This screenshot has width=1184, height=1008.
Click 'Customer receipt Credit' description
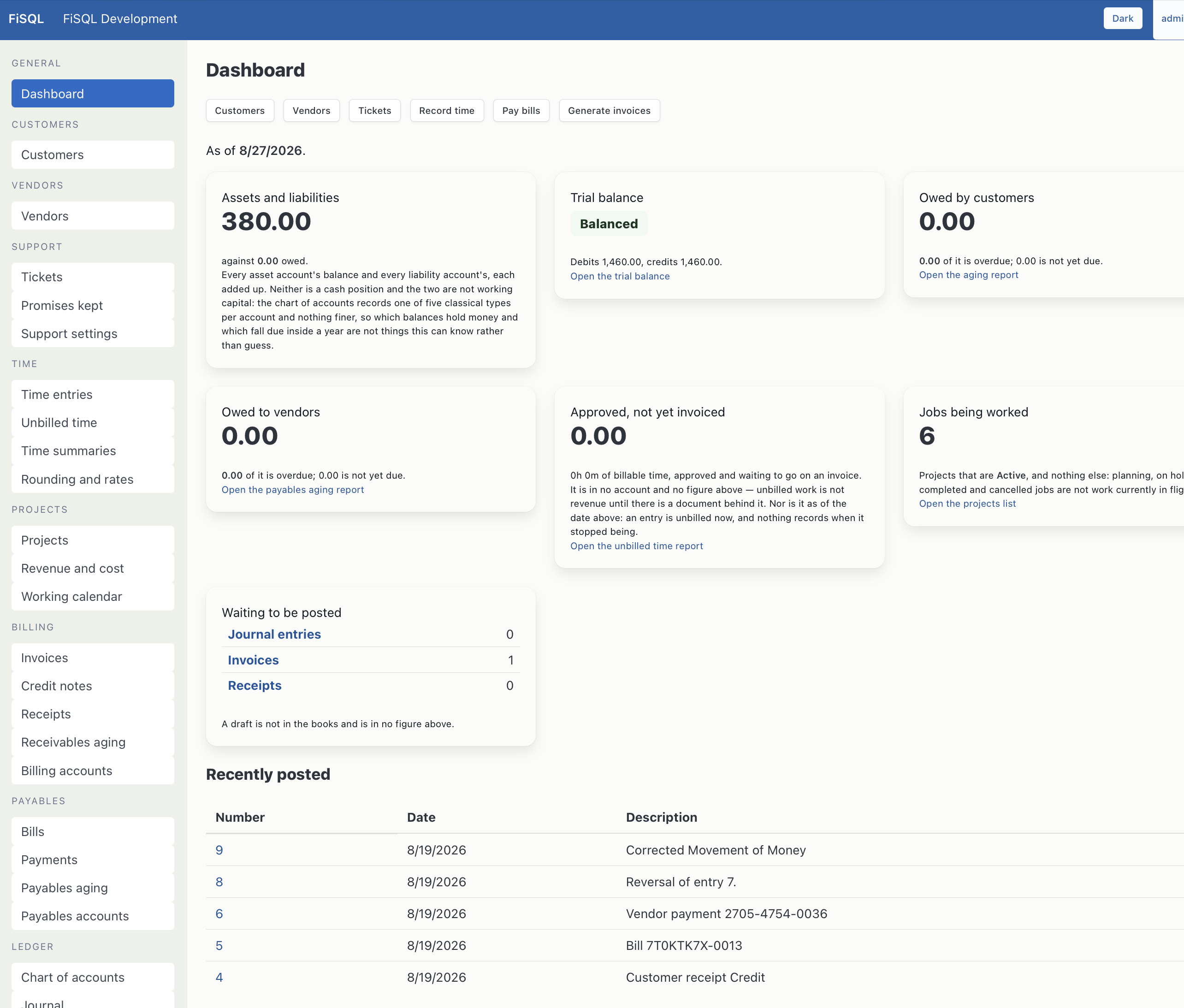pos(695,978)
